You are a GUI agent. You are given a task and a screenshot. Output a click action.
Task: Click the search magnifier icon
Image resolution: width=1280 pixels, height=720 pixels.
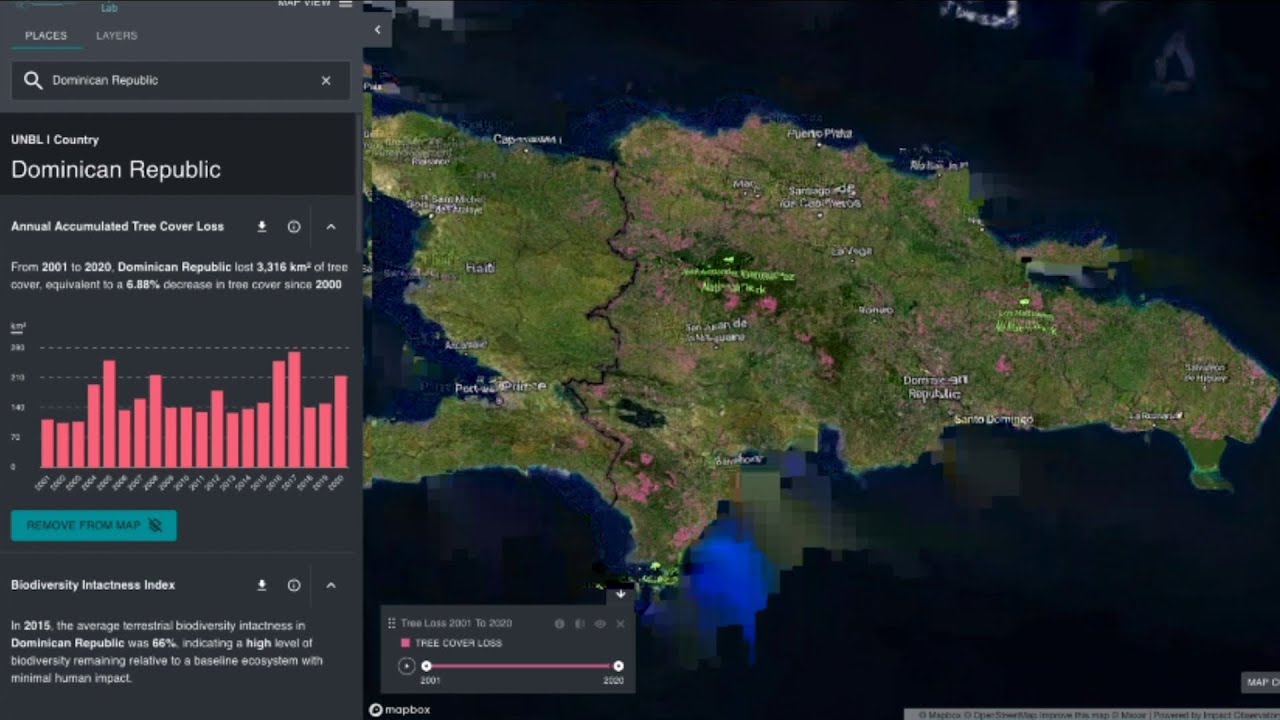33,80
